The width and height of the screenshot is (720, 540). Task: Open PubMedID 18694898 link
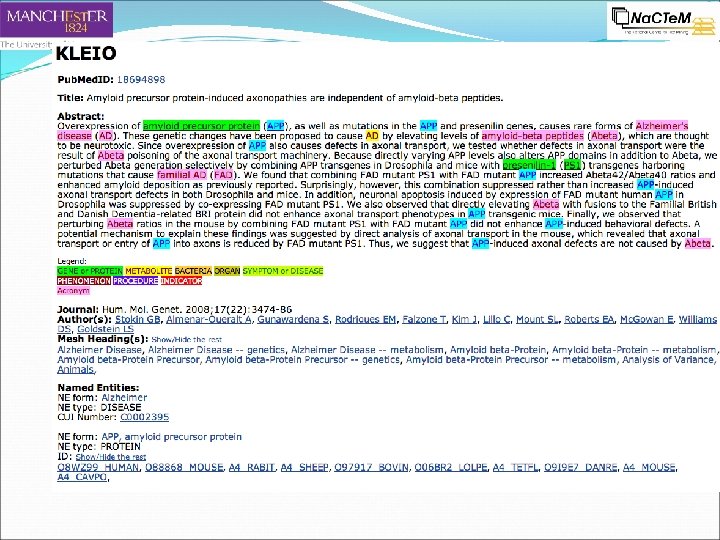[x=141, y=79]
